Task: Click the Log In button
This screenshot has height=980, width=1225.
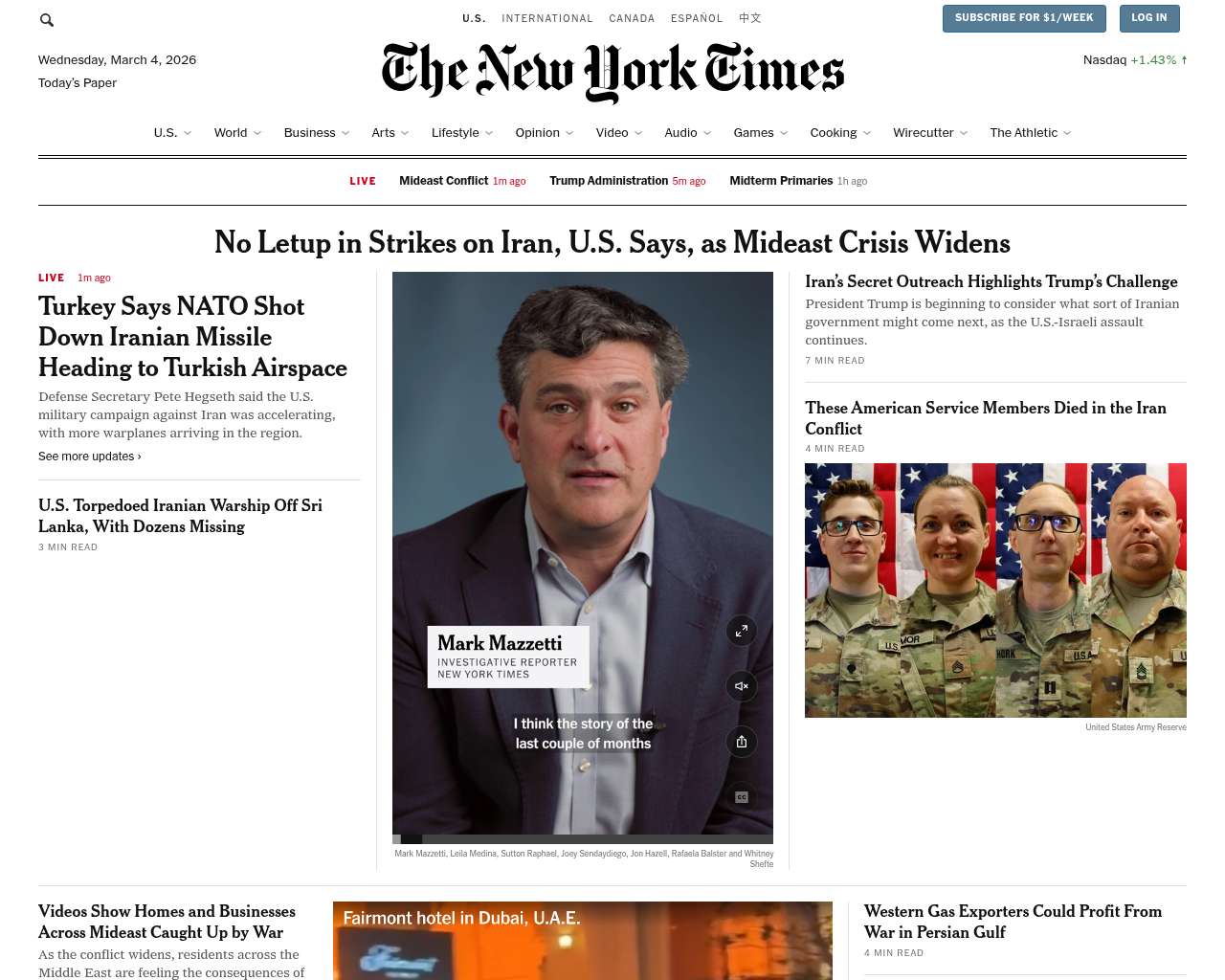Action: [x=1148, y=18]
